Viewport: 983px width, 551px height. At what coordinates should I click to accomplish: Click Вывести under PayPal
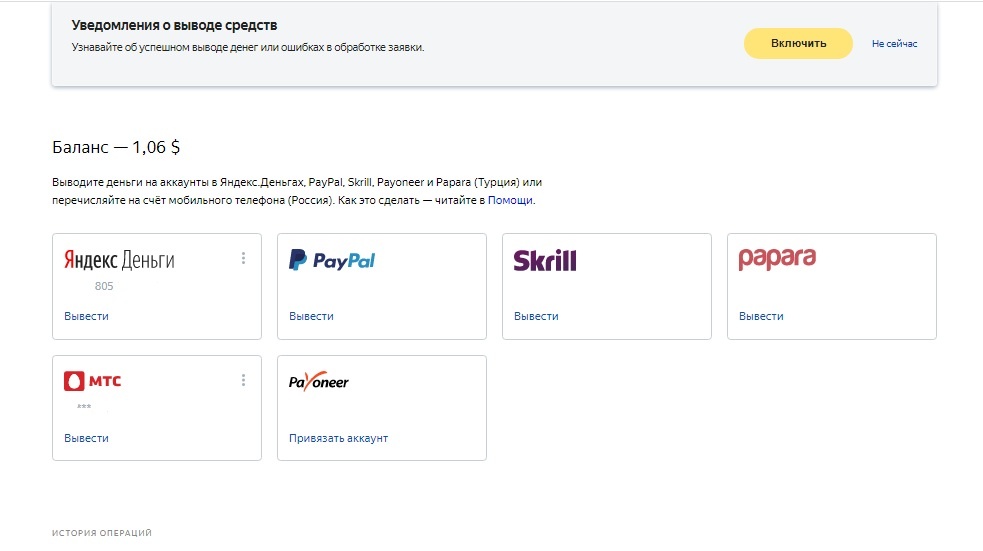point(312,316)
